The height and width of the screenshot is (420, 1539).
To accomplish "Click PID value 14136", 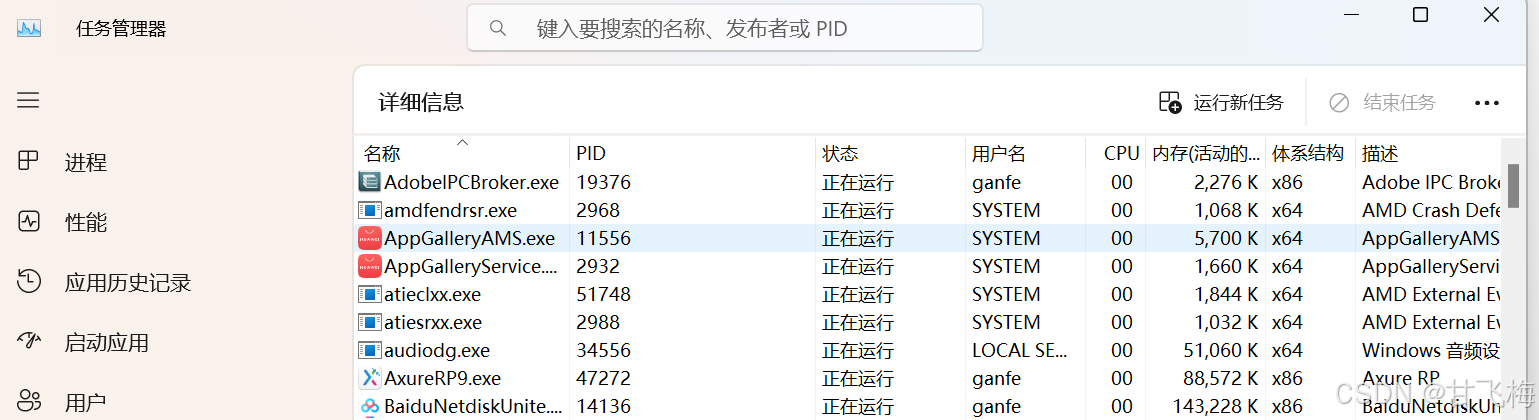I will point(603,406).
